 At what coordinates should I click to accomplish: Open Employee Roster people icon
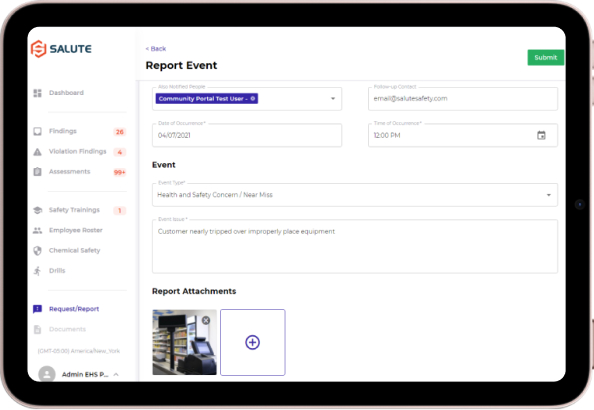pyautogui.click(x=38, y=230)
